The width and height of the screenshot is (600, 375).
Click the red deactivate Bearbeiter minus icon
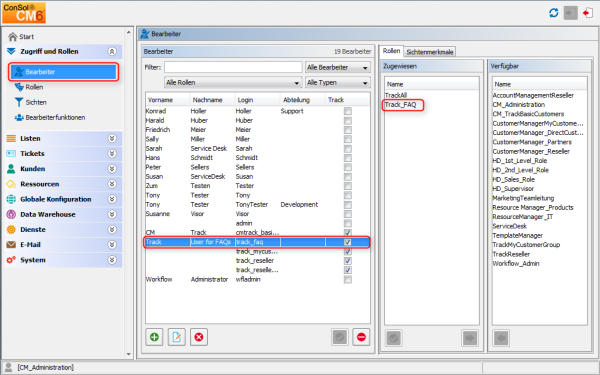(361, 337)
